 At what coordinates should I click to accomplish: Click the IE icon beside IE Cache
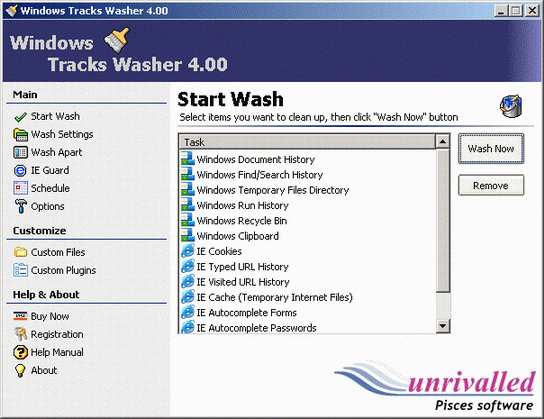pos(188,297)
